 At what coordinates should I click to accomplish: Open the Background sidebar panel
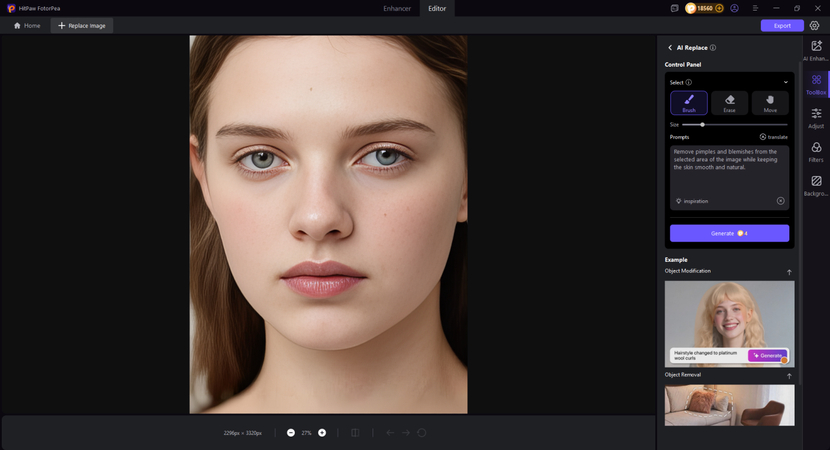pos(816,186)
